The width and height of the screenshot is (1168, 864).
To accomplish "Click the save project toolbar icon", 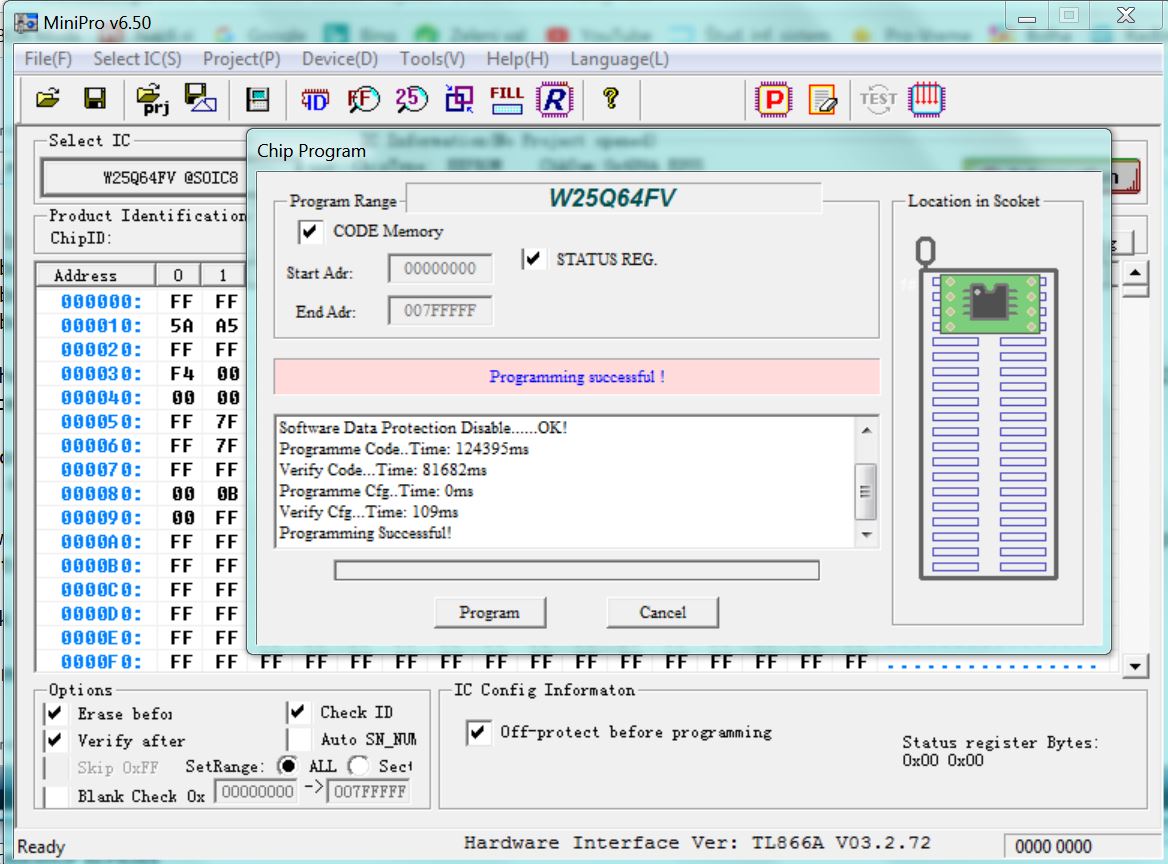I will [200, 98].
